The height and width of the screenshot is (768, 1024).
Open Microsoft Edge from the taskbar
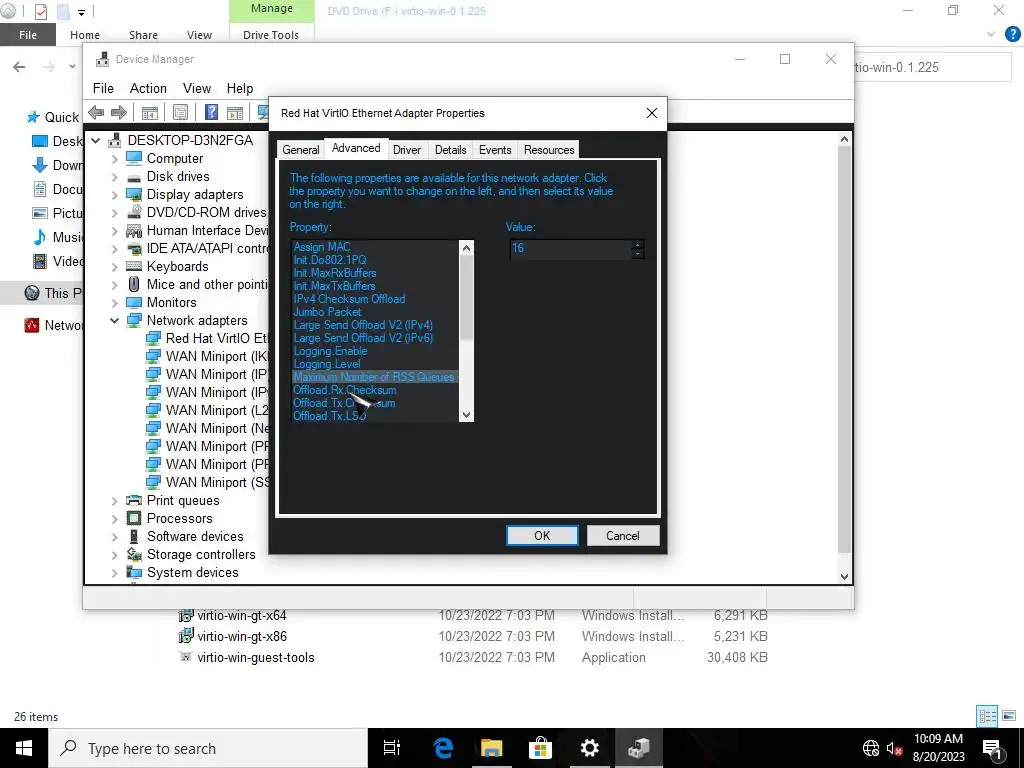pos(443,748)
